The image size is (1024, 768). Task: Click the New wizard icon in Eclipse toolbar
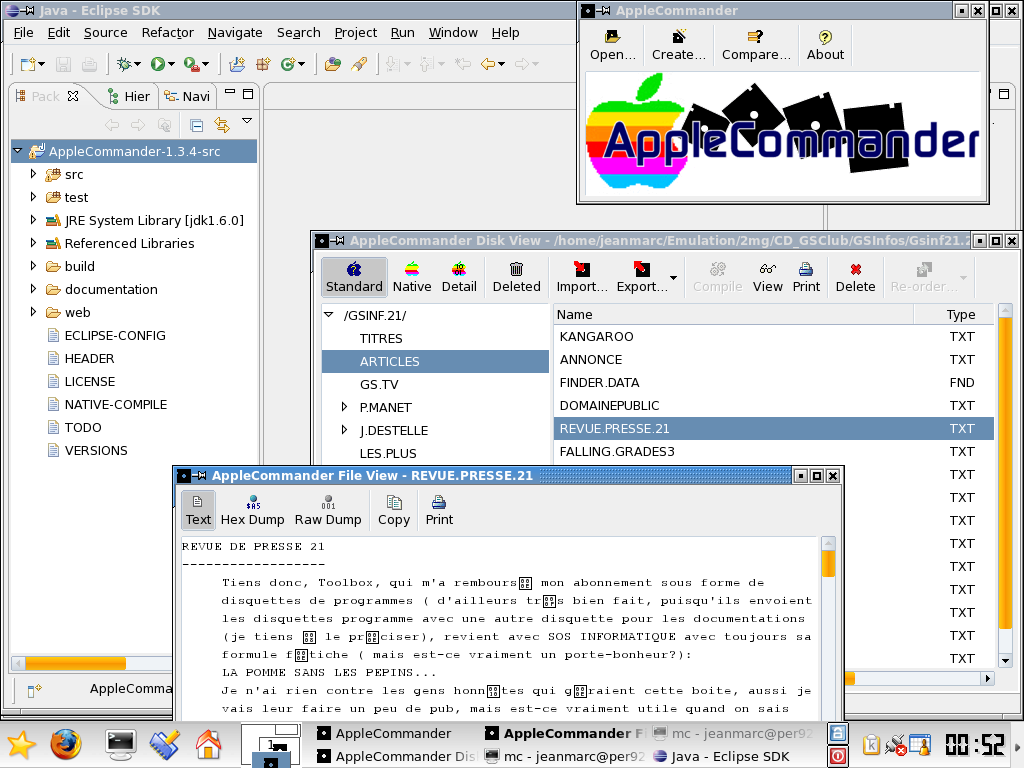pyautogui.click(x=28, y=64)
